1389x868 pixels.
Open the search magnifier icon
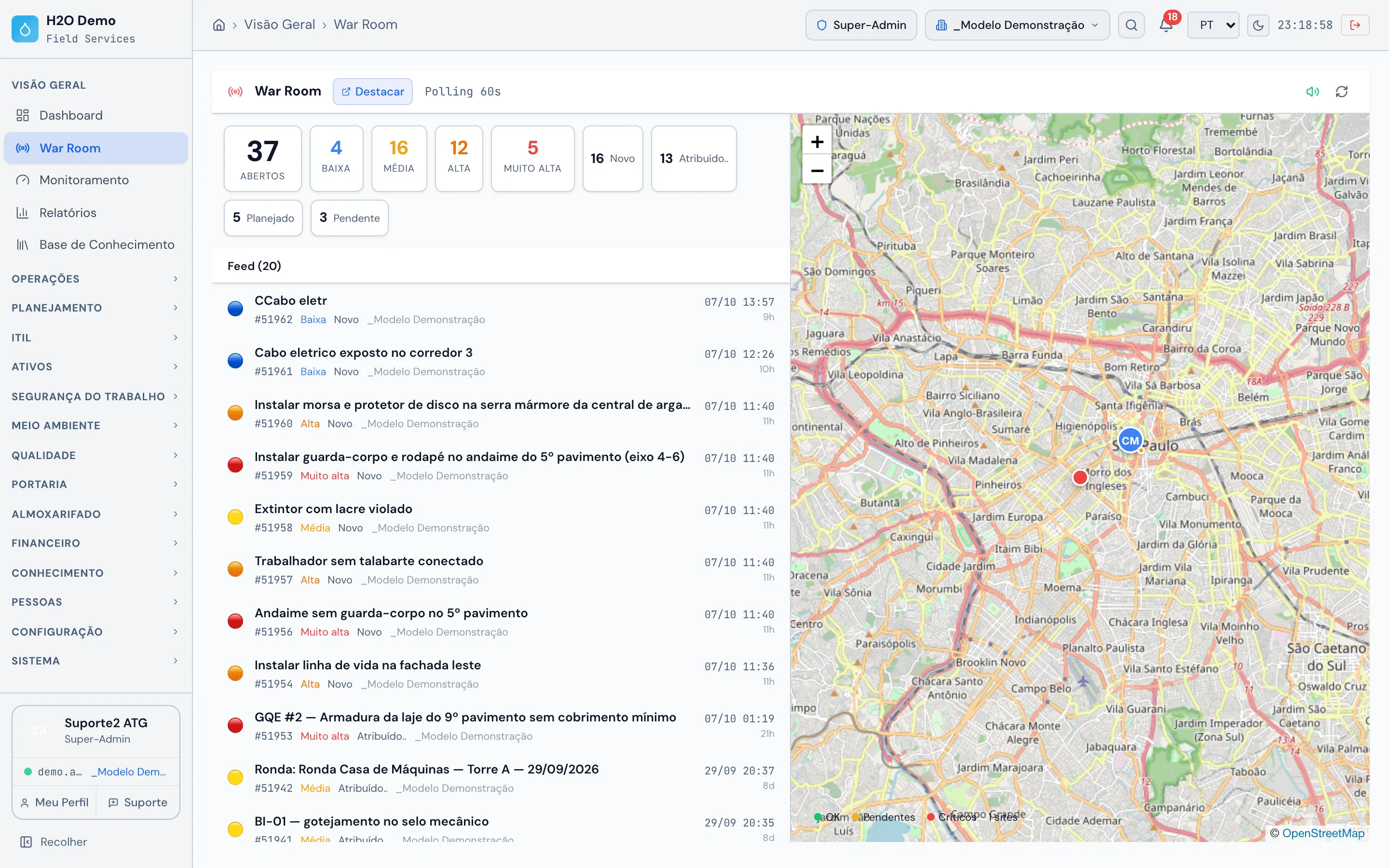pos(1130,25)
